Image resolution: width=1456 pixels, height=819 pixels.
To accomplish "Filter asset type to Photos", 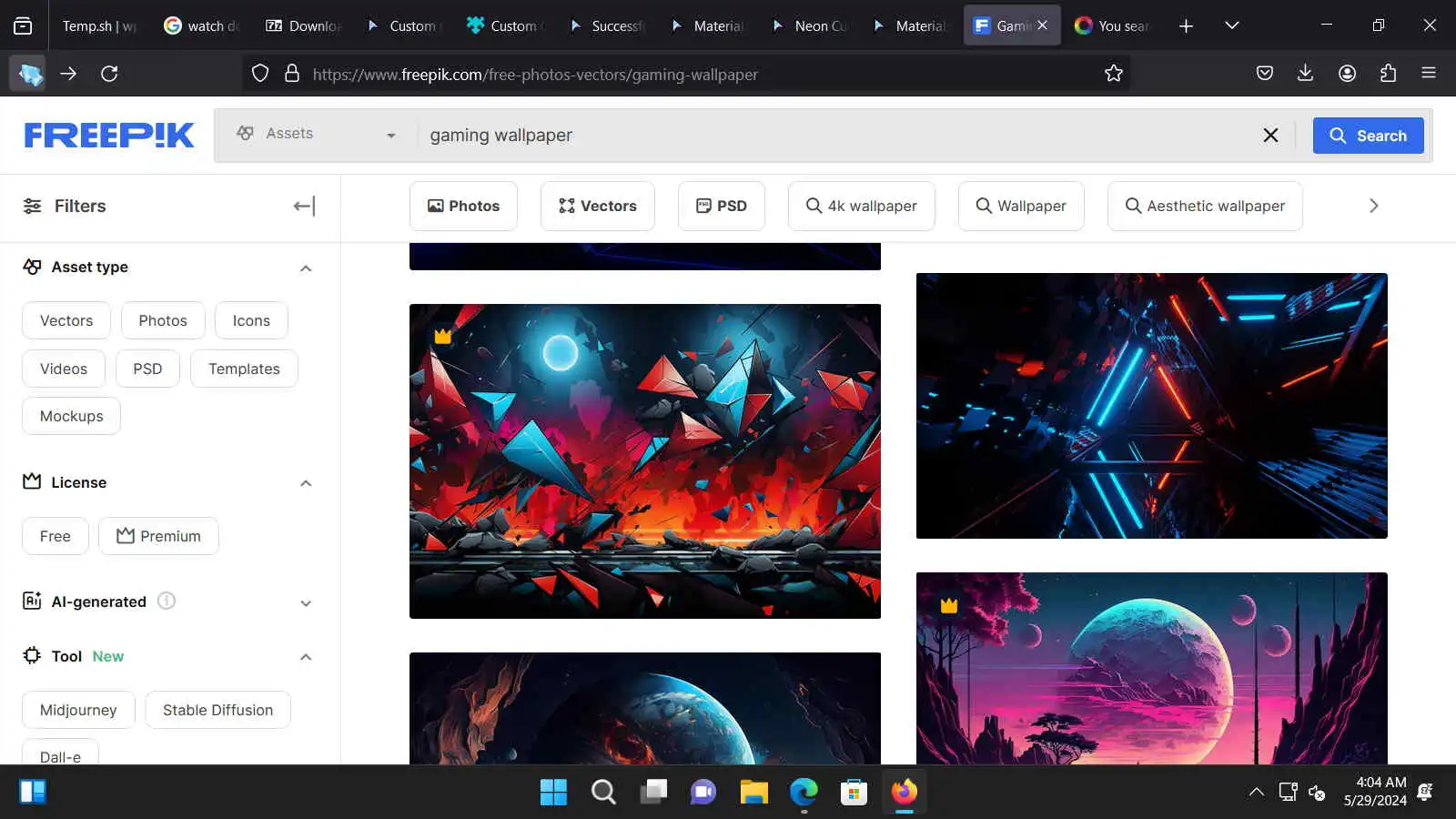I will (x=163, y=320).
